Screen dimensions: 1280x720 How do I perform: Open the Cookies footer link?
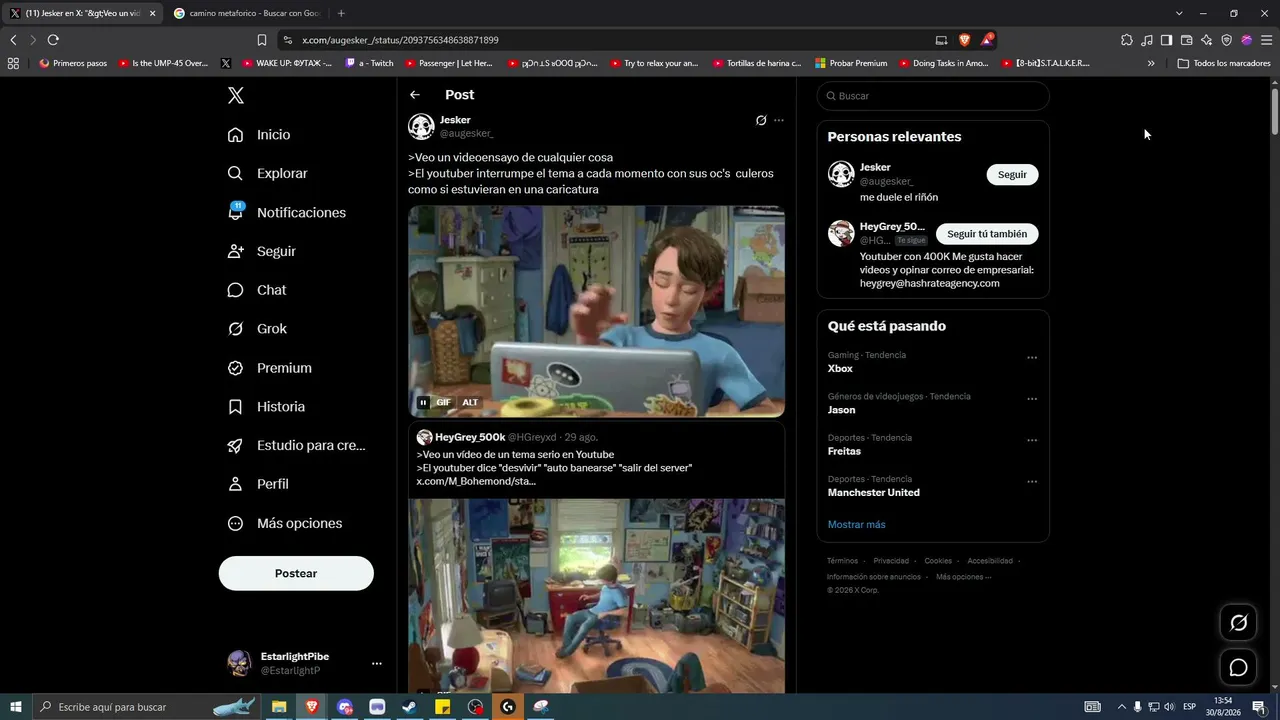click(938, 561)
